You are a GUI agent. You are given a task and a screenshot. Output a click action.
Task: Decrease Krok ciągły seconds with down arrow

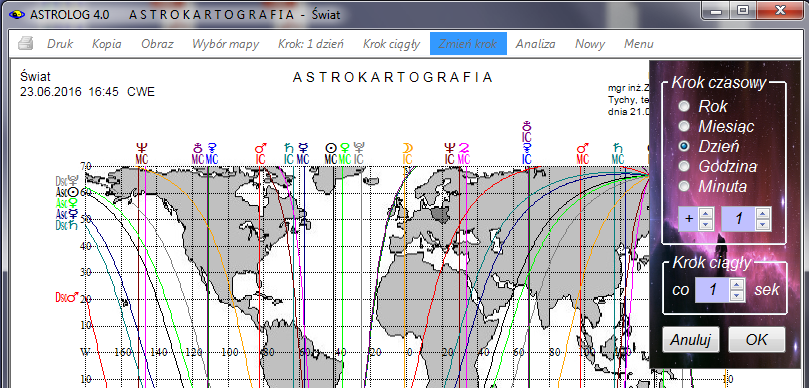pyautogui.click(x=737, y=295)
